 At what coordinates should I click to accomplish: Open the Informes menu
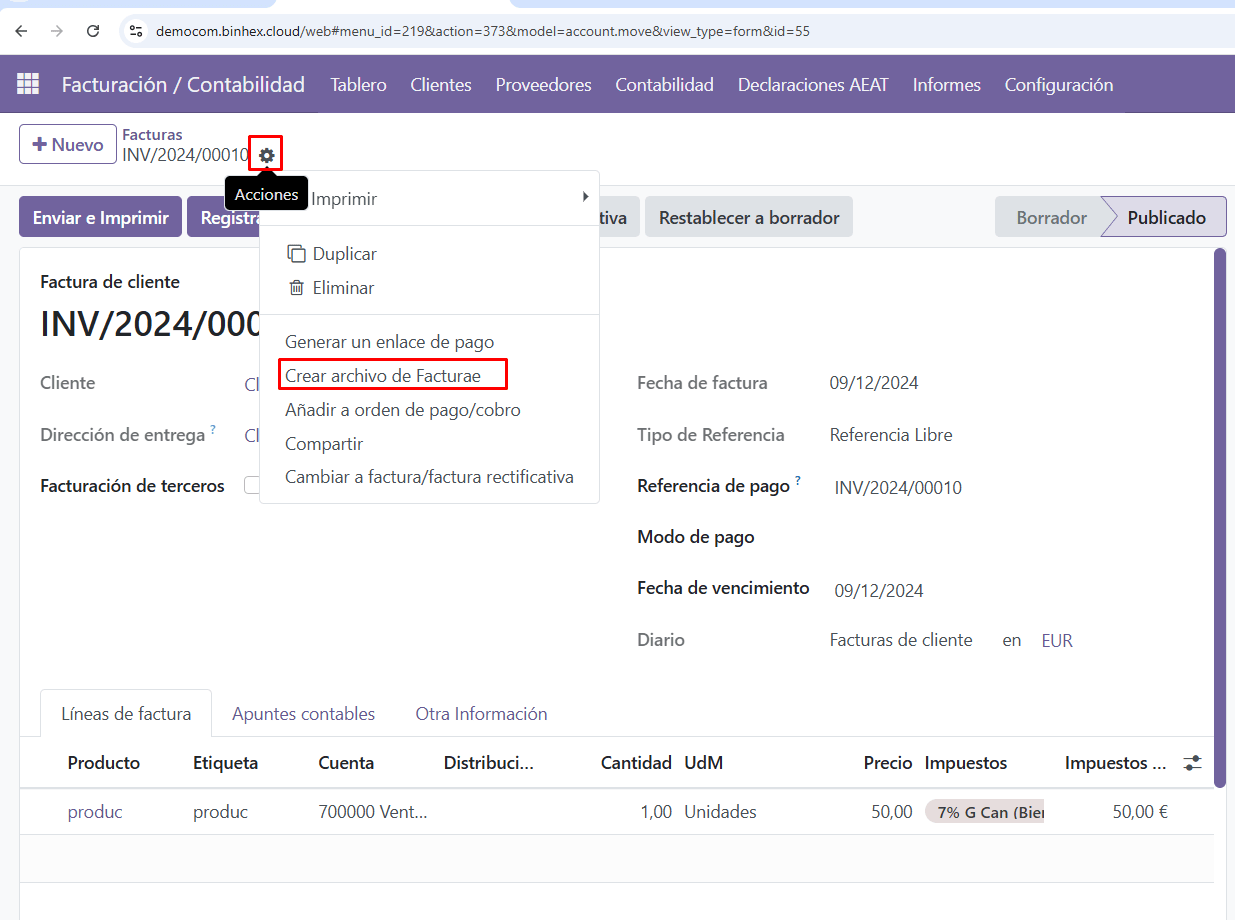[946, 85]
